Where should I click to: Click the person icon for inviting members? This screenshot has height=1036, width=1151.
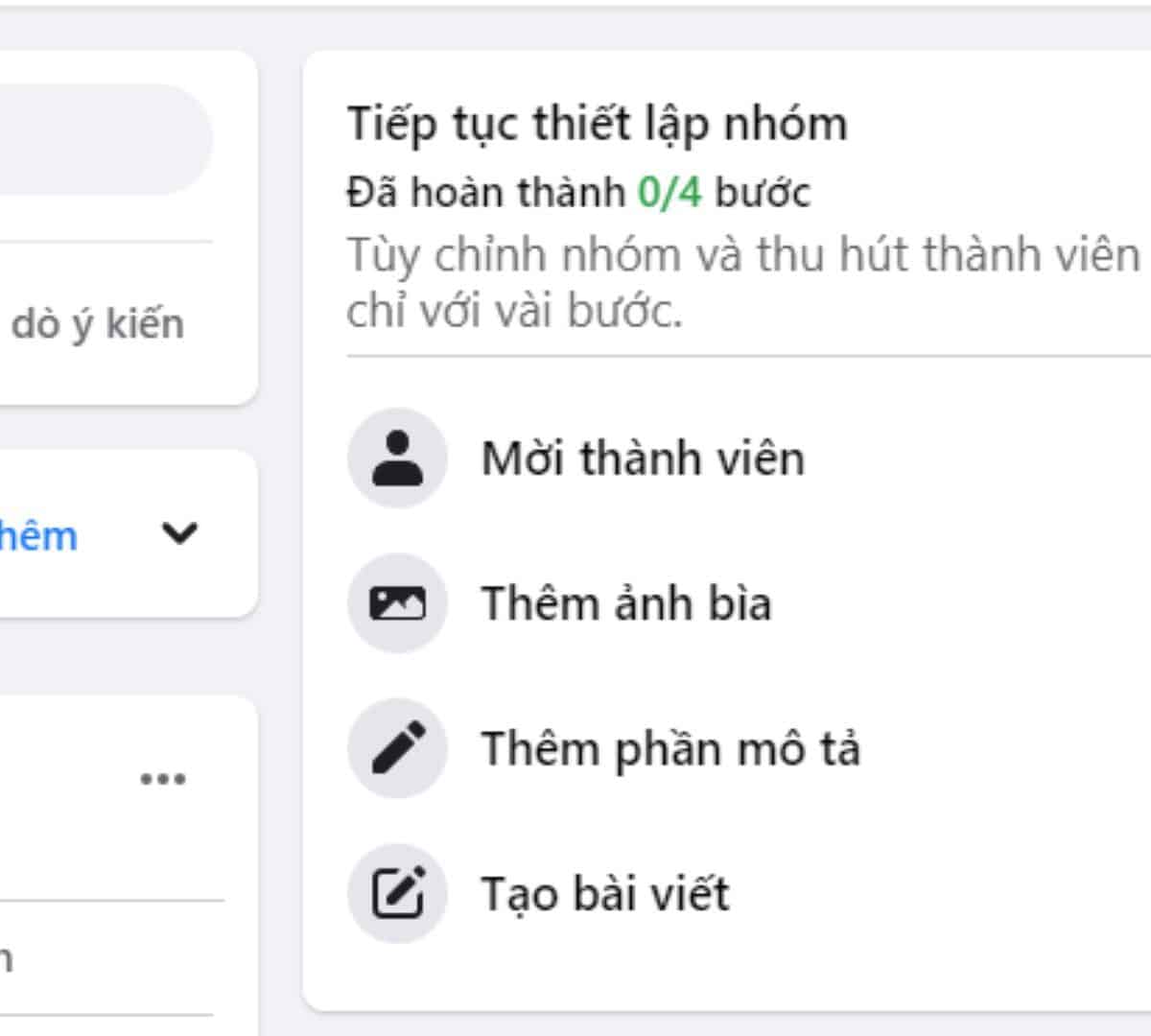[397, 458]
